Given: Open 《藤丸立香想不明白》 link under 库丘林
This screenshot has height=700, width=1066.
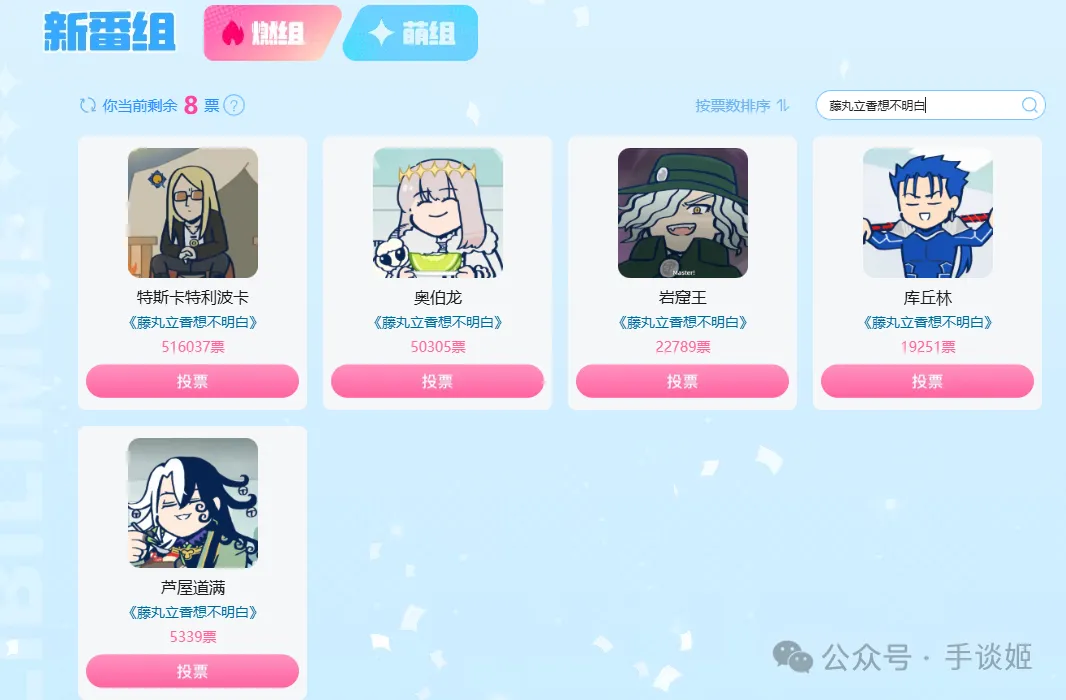Looking at the screenshot, I should 927,322.
